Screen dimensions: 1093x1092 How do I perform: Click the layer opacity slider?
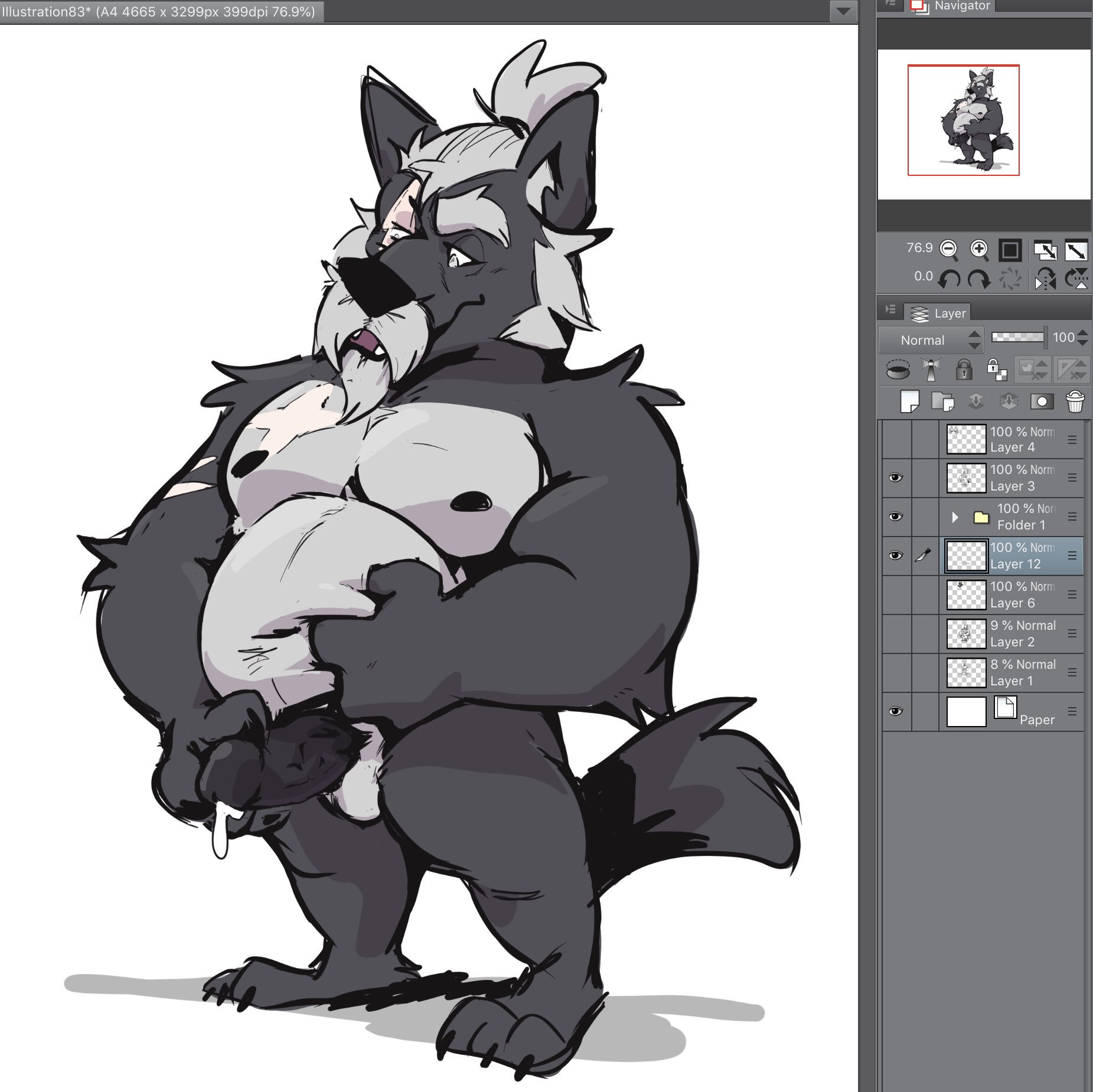coord(1017,337)
